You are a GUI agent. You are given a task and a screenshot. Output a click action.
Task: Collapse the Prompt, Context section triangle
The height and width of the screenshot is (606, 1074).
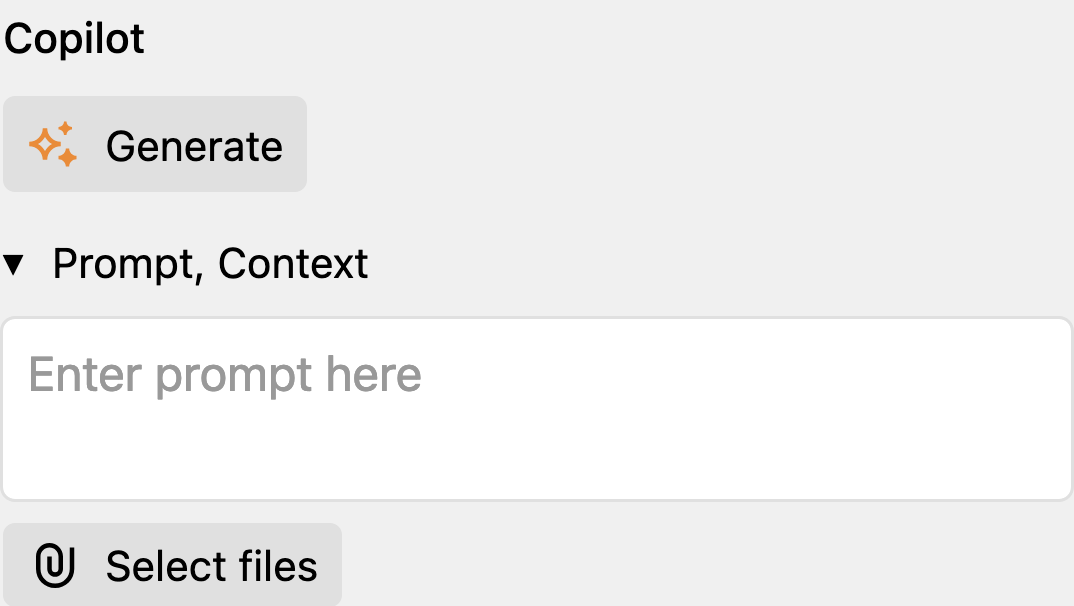tap(14, 264)
